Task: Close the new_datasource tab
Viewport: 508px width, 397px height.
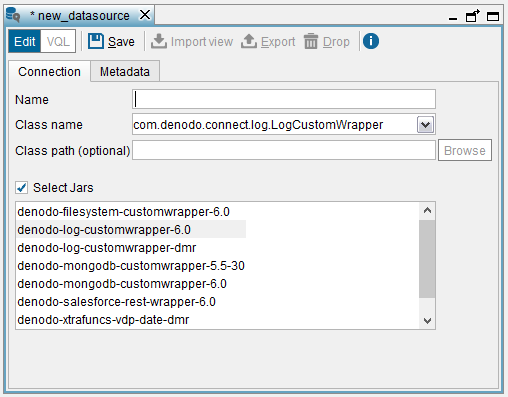Action: pyautogui.click(x=145, y=15)
